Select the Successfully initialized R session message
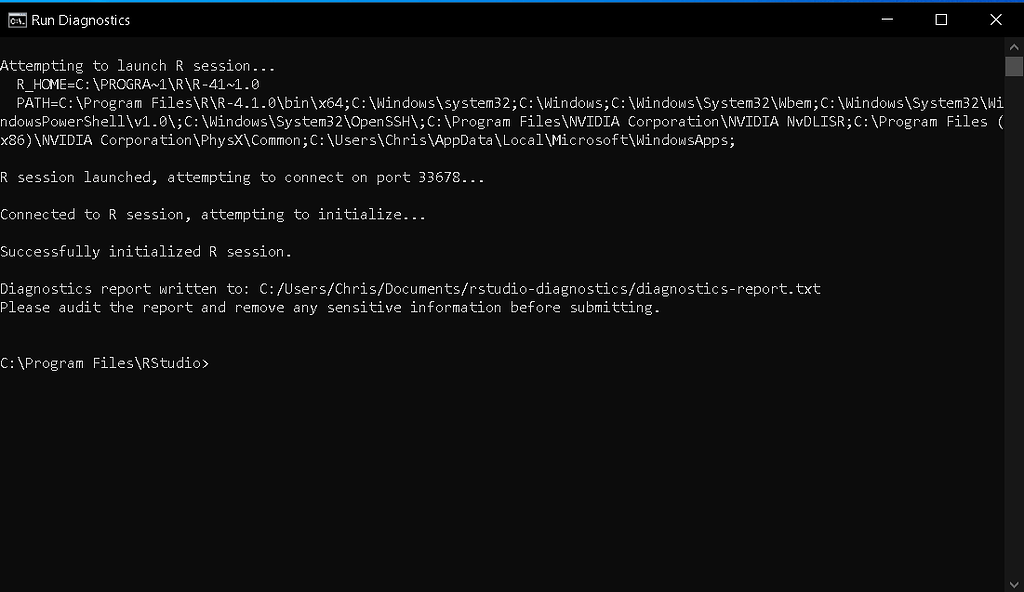 click(145, 251)
